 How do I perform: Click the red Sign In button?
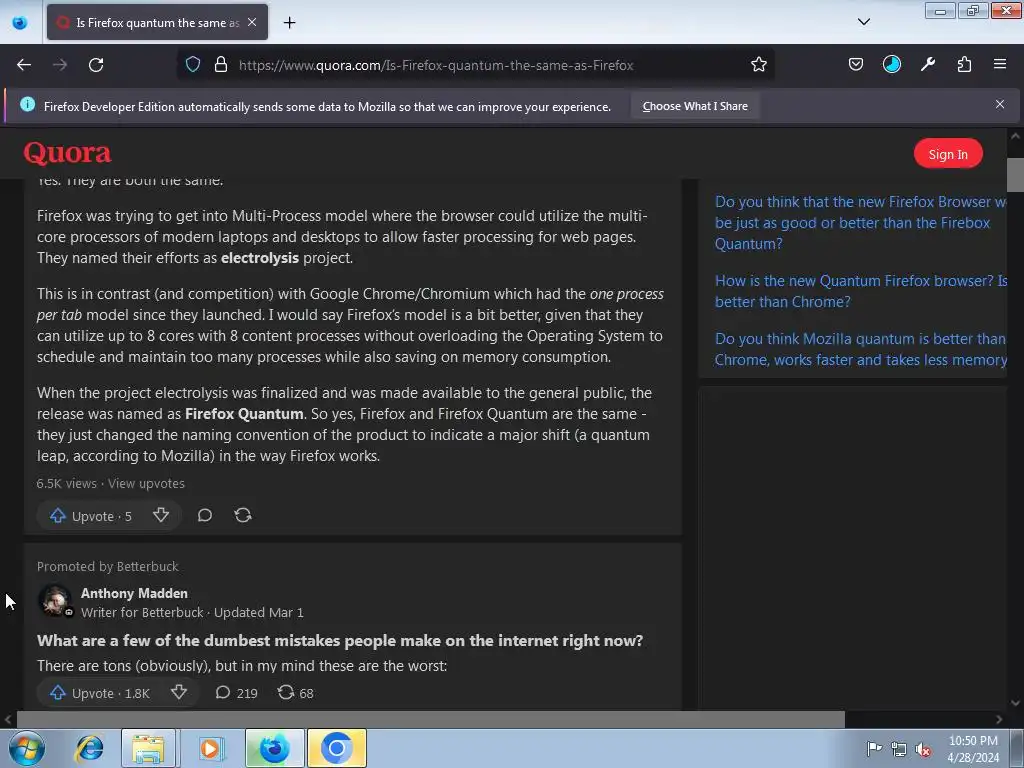click(x=948, y=154)
